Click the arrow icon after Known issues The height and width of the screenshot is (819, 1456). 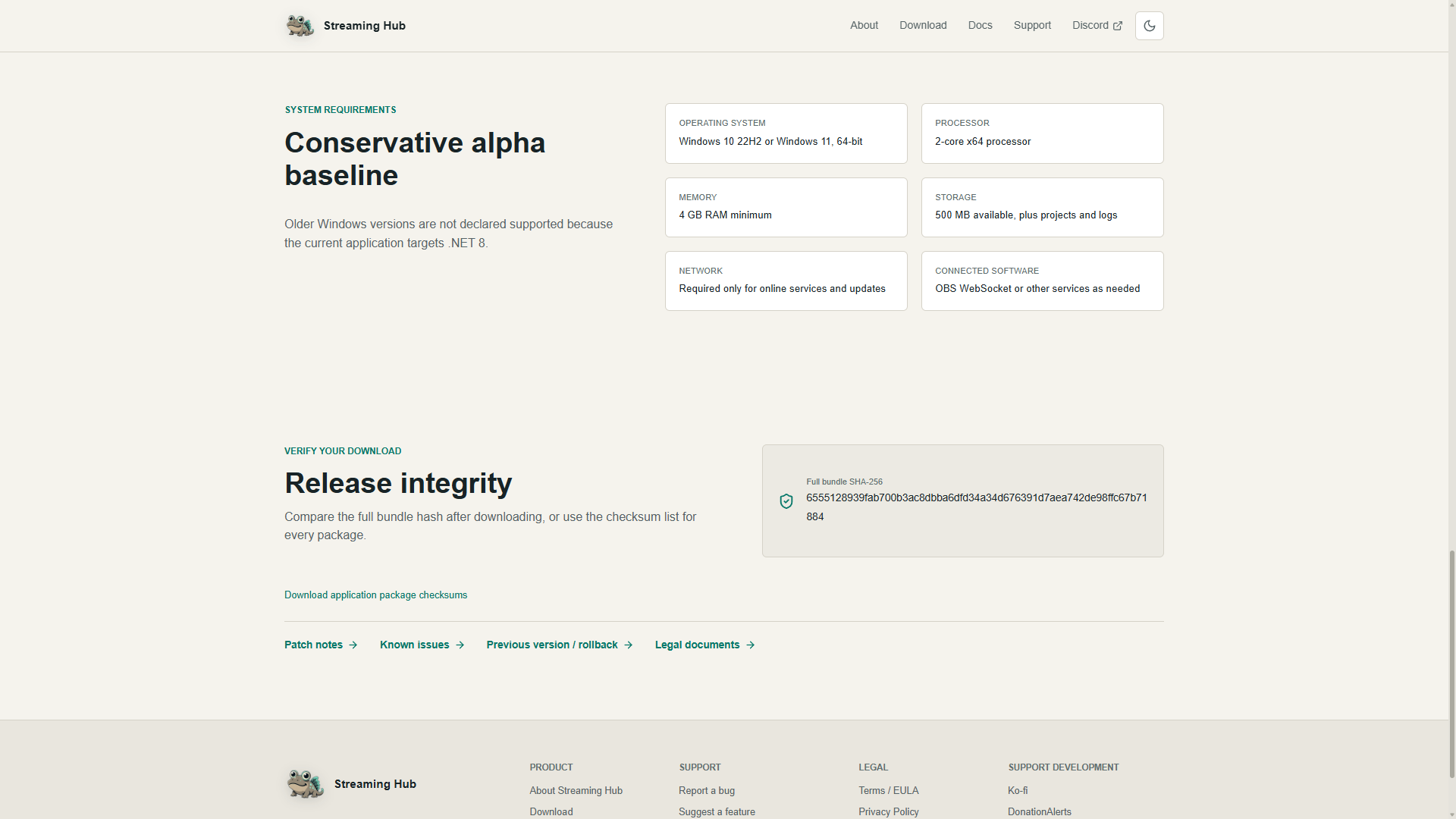point(460,645)
